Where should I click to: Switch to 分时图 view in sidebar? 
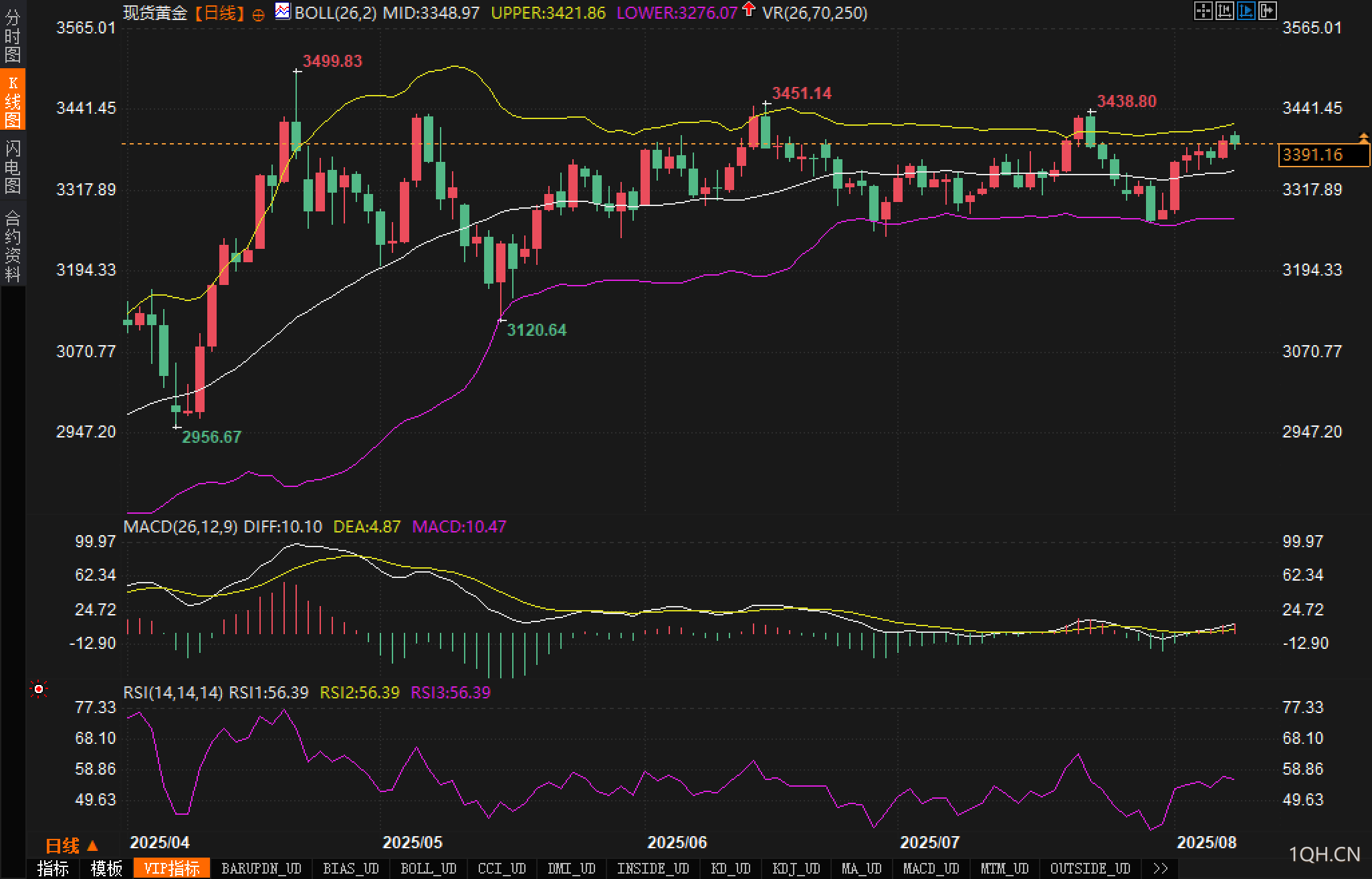(x=13, y=36)
